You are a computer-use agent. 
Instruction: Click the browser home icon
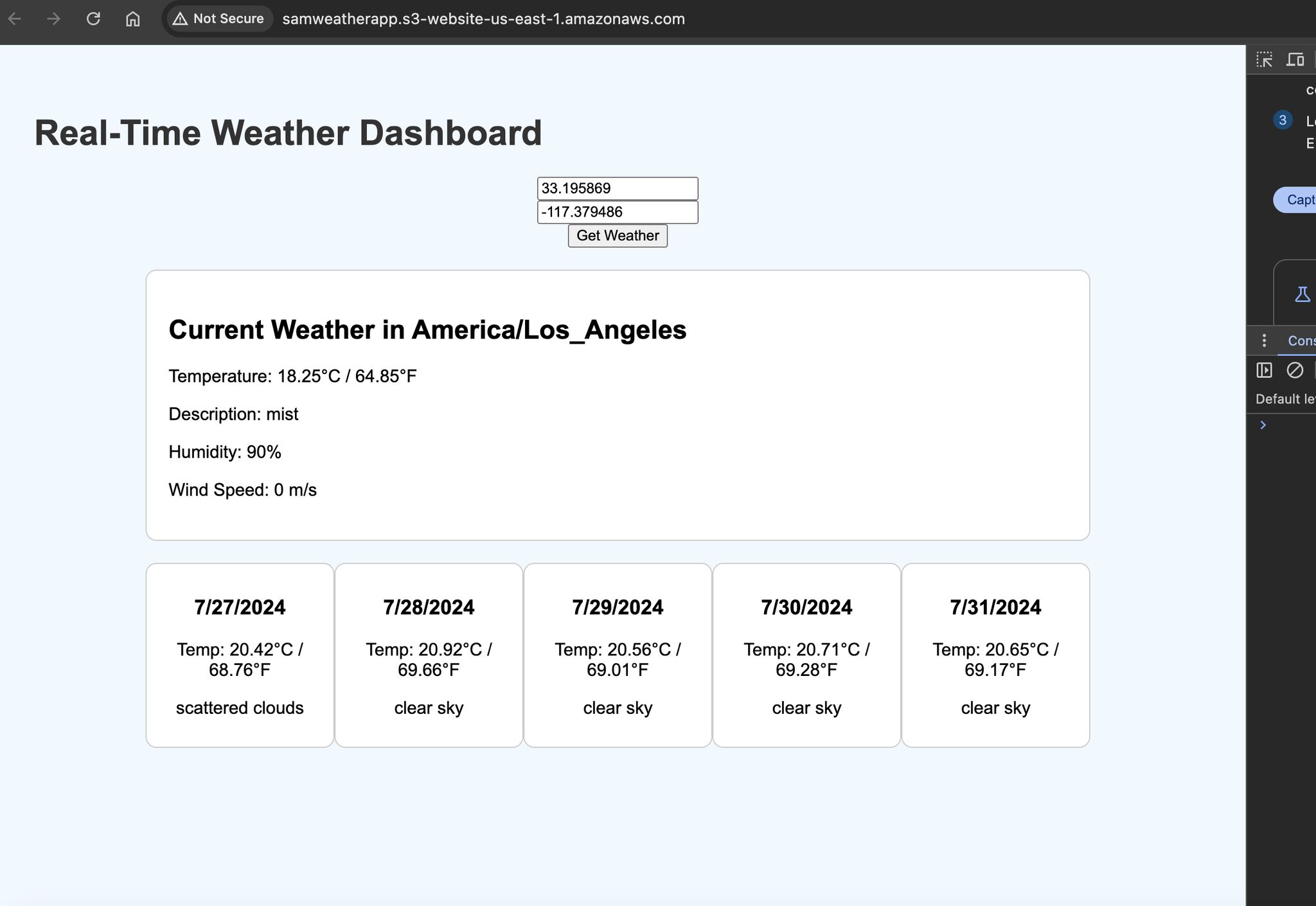[132, 19]
